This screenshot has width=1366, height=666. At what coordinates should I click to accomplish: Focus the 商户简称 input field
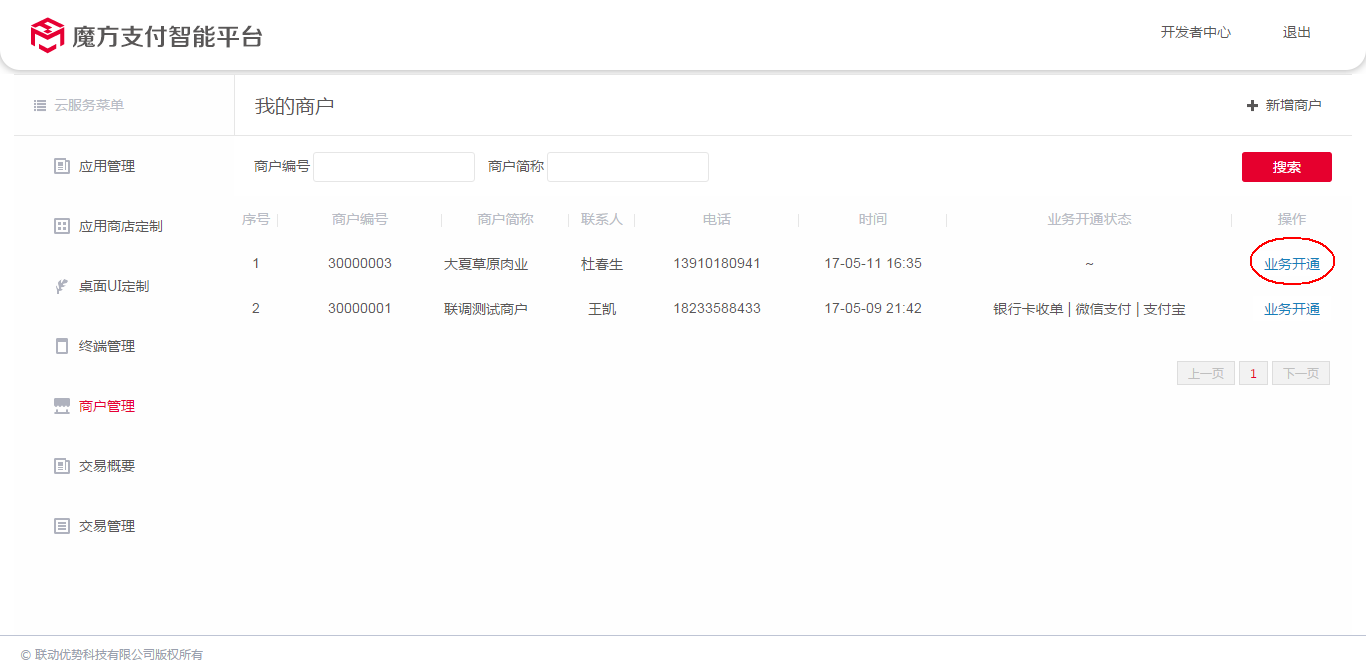tap(628, 167)
